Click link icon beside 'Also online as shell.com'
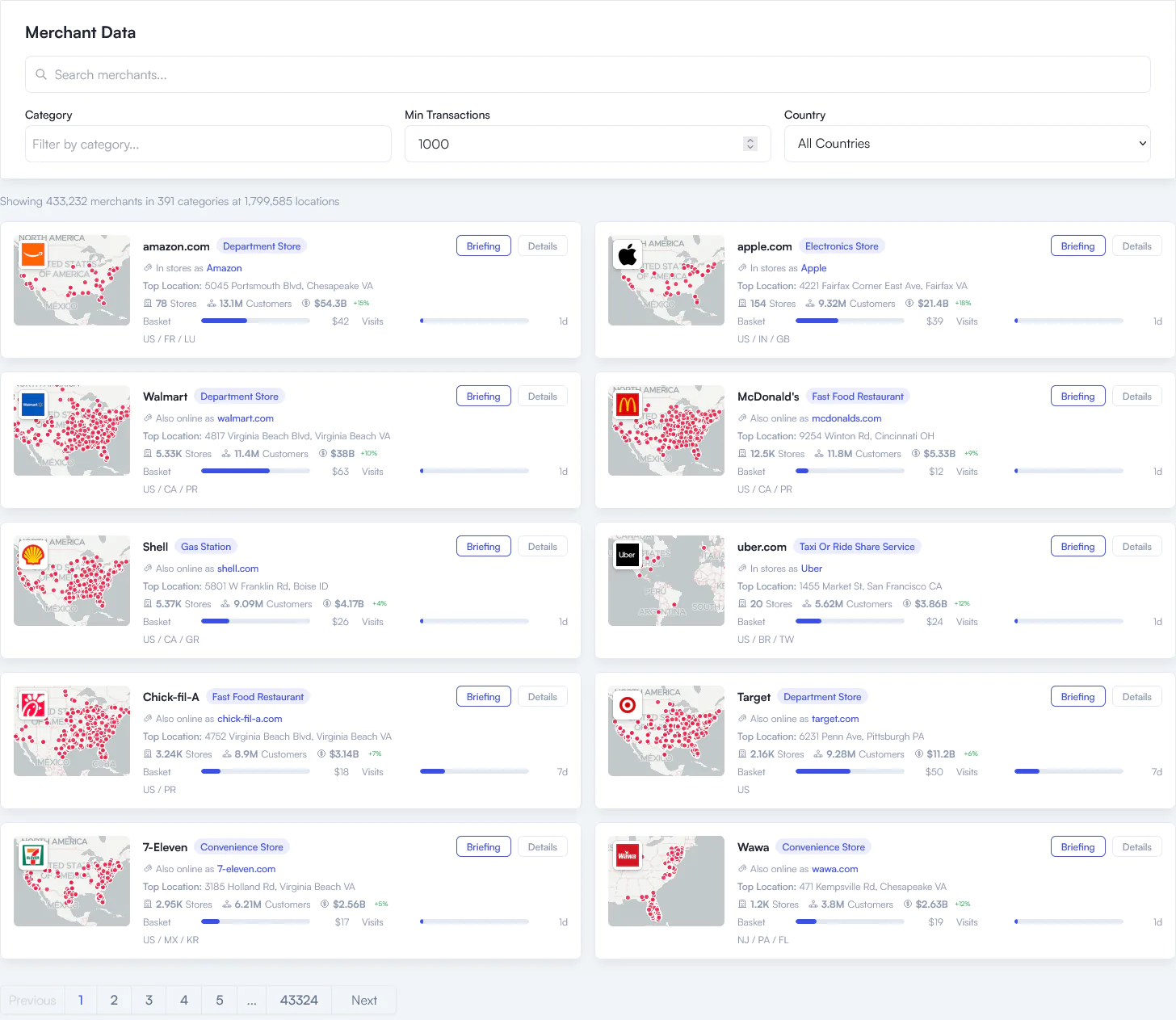Image resolution: width=1176 pixels, height=1020 pixels. click(148, 569)
